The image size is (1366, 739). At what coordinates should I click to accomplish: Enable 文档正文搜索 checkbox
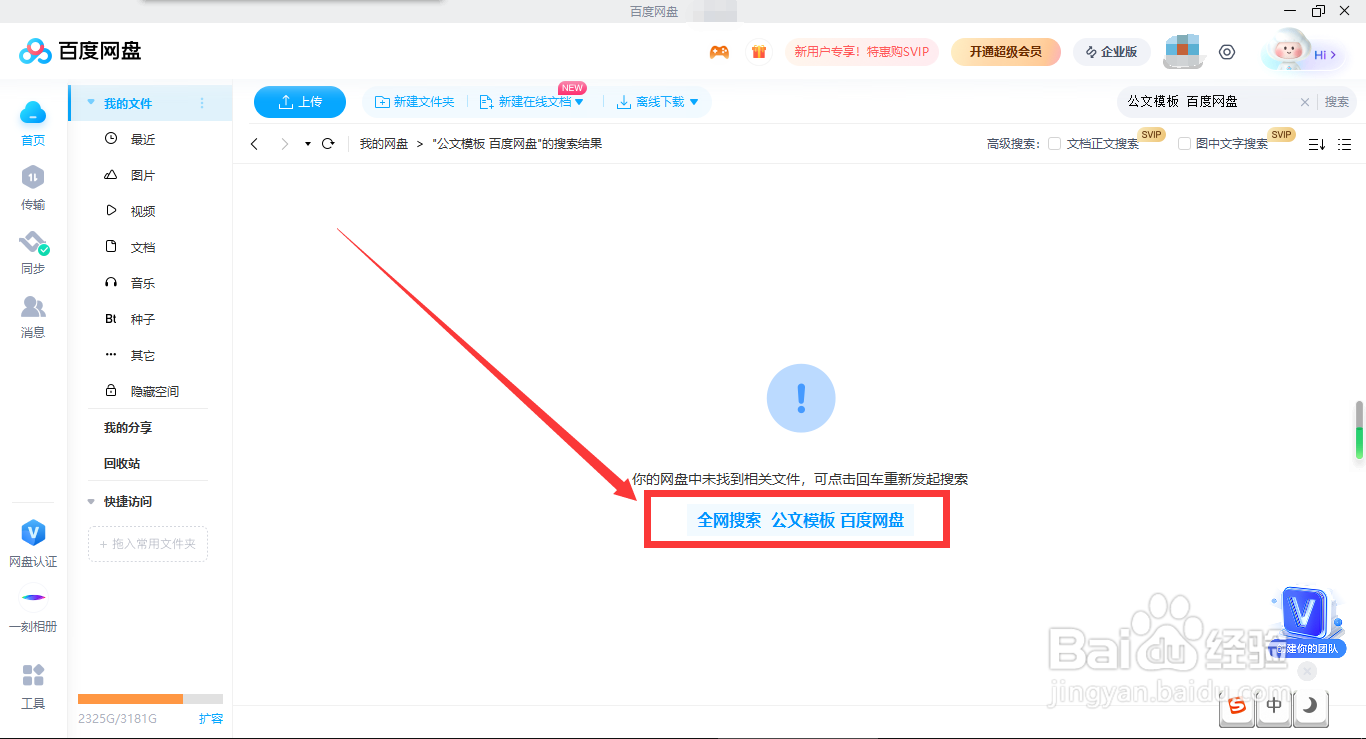pos(1054,144)
